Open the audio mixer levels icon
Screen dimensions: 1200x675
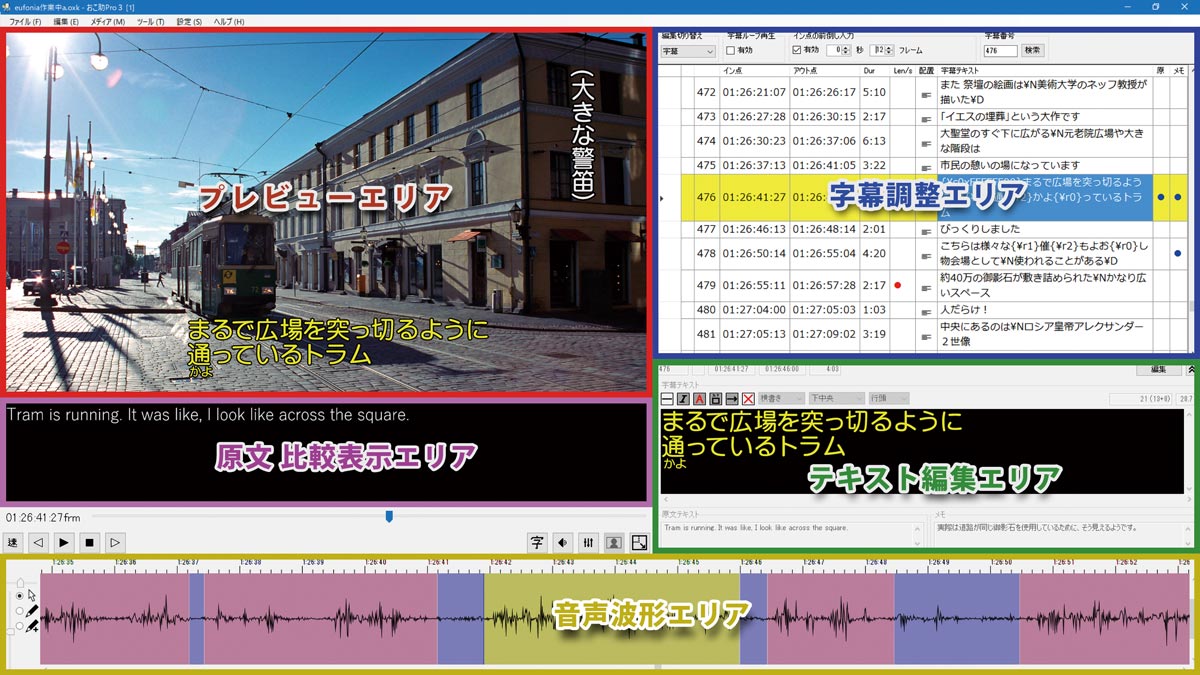click(x=588, y=542)
